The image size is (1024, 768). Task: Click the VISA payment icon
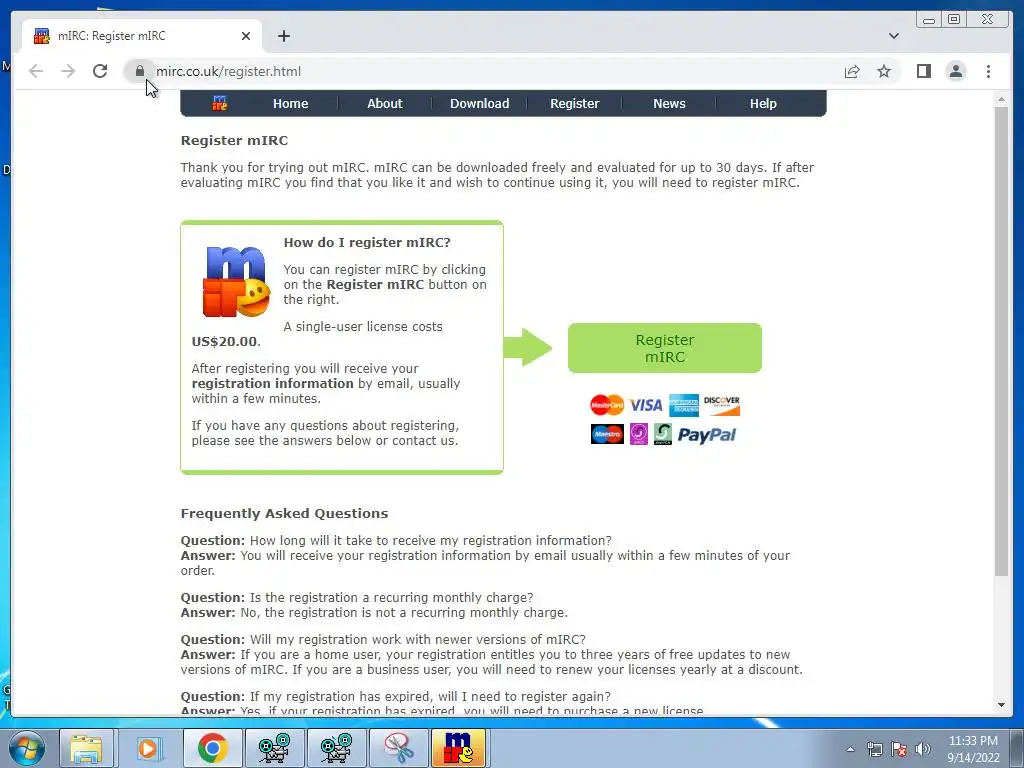point(646,406)
